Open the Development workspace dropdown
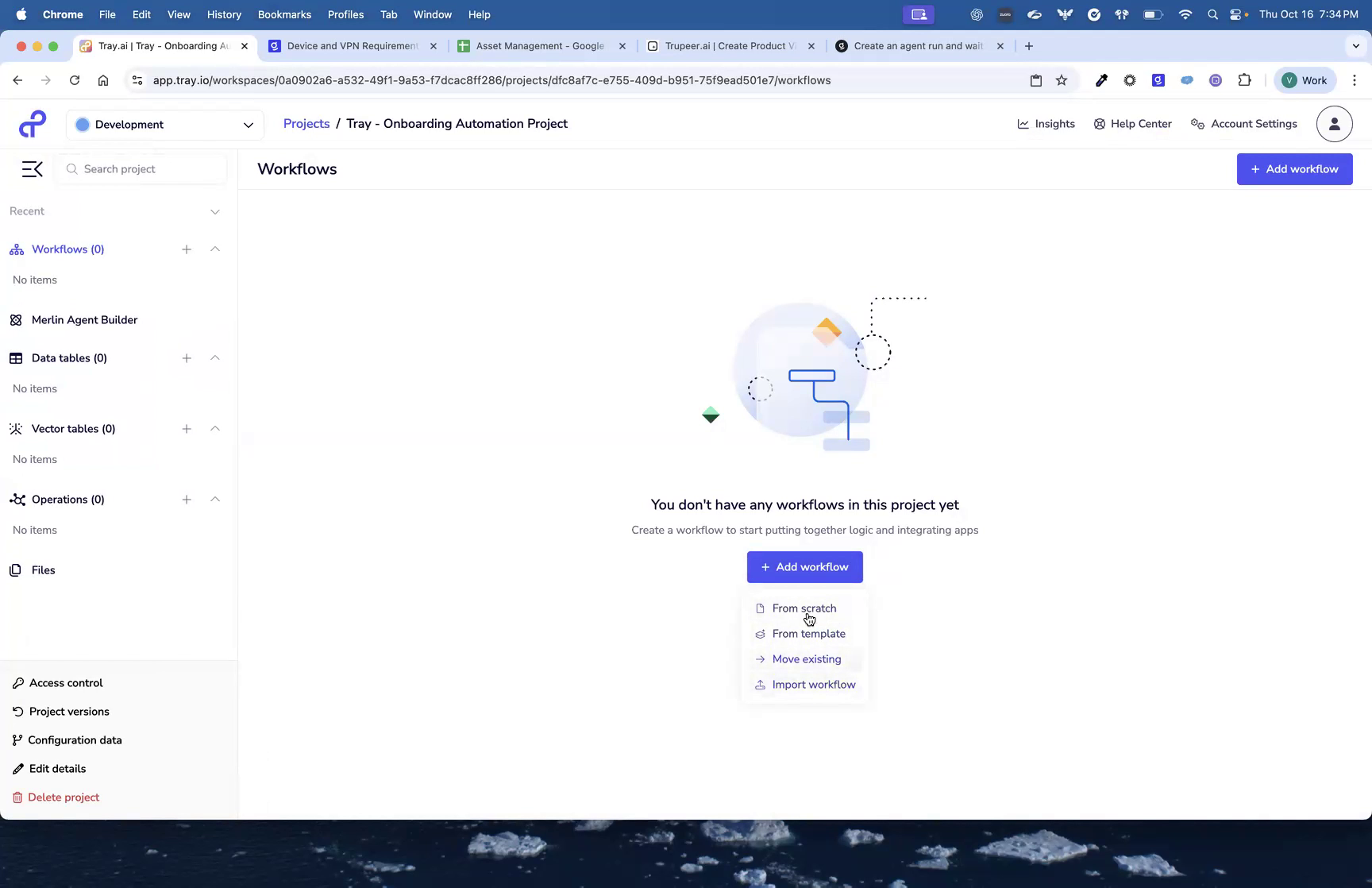 (x=164, y=125)
